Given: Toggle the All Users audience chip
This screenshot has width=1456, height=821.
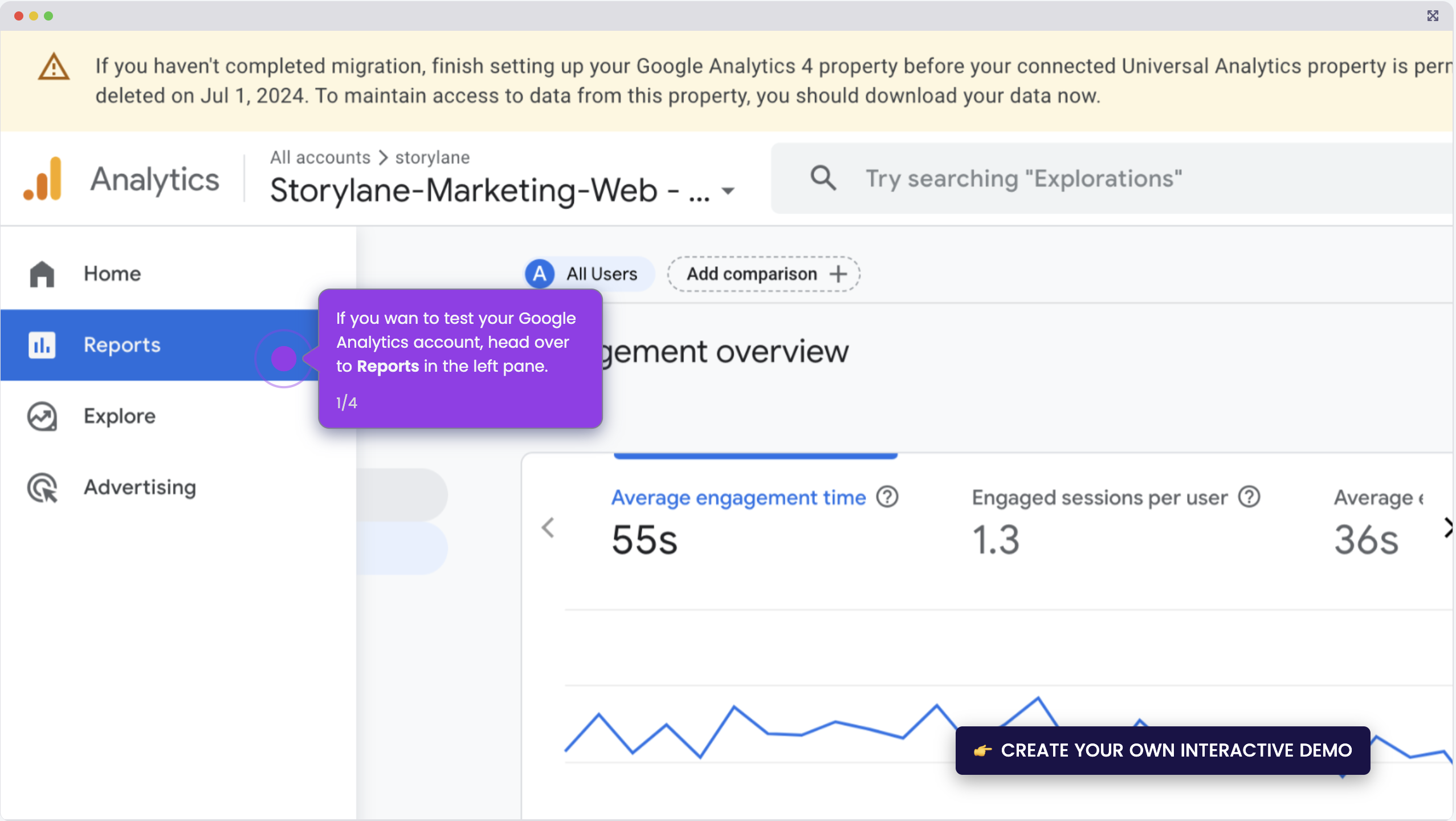Looking at the screenshot, I should (x=588, y=274).
